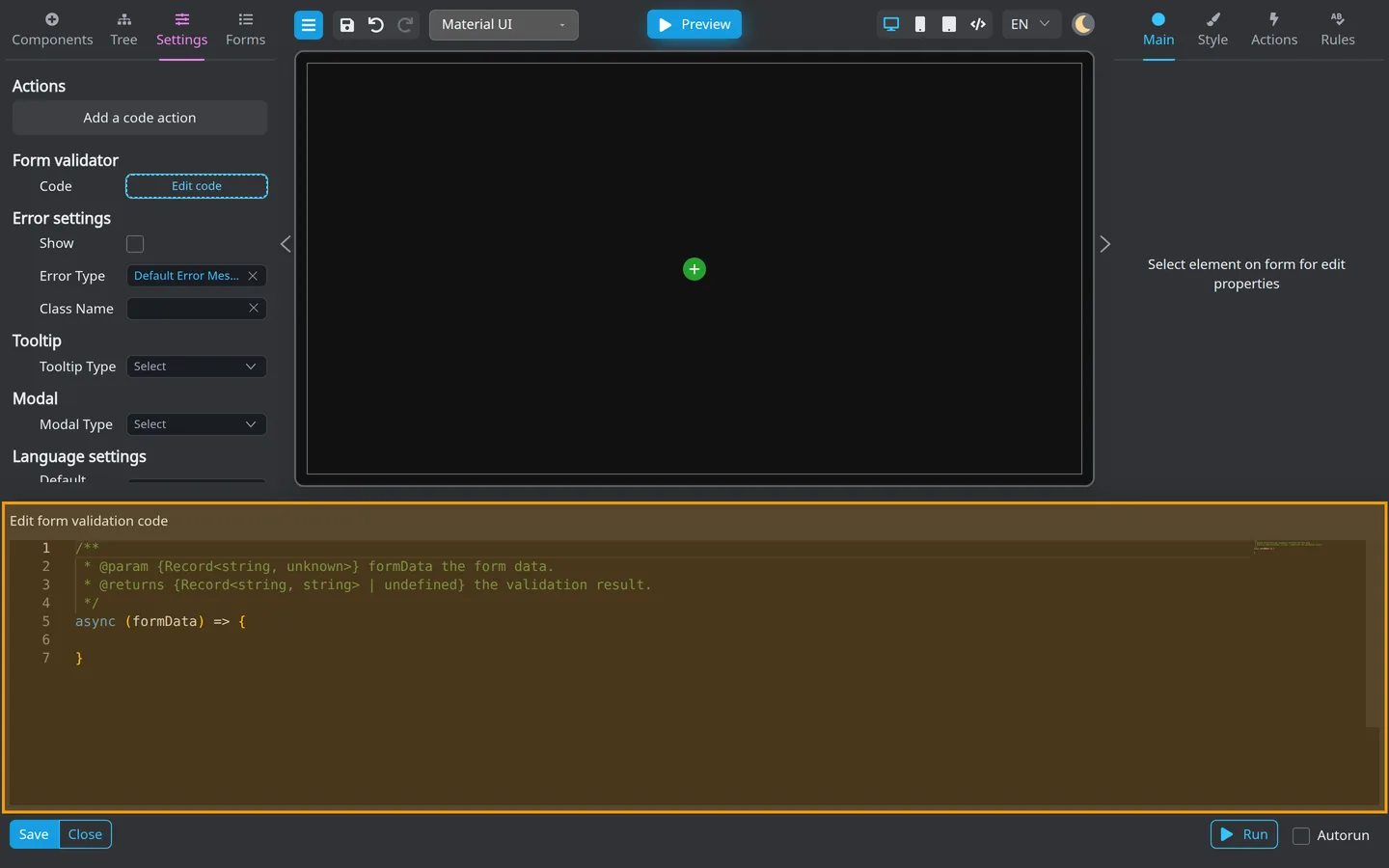Undo the last change

point(376,25)
